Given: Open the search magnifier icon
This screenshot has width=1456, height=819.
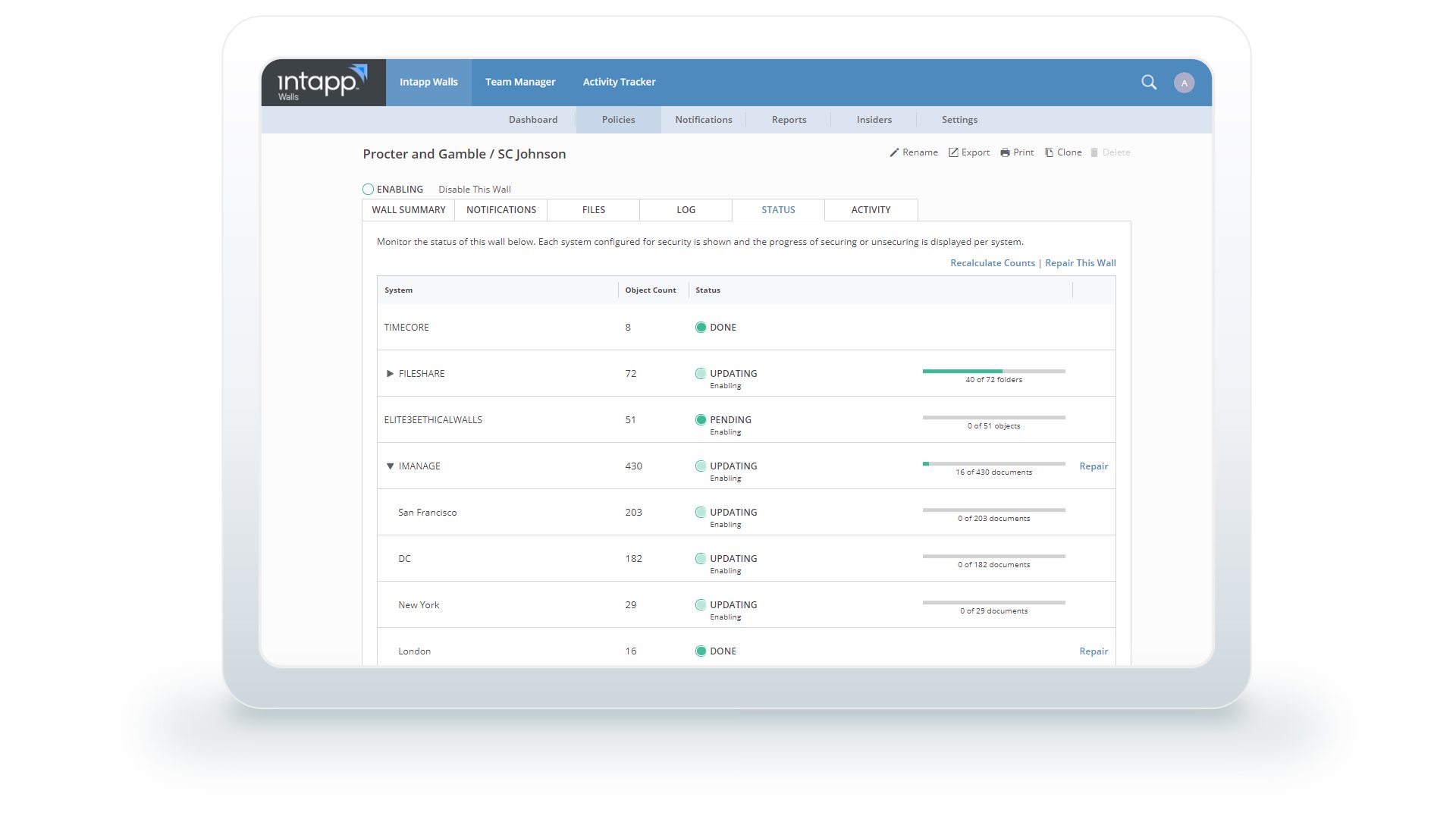Looking at the screenshot, I should 1149,82.
